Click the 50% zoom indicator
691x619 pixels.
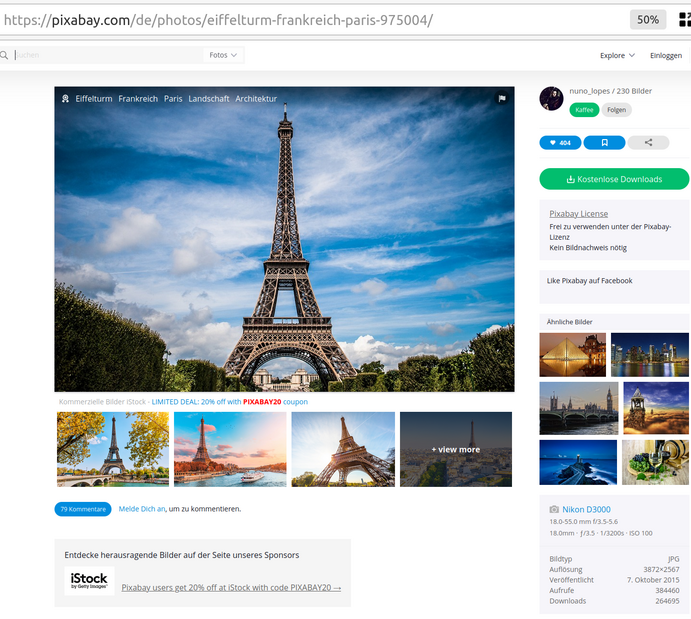(648, 20)
